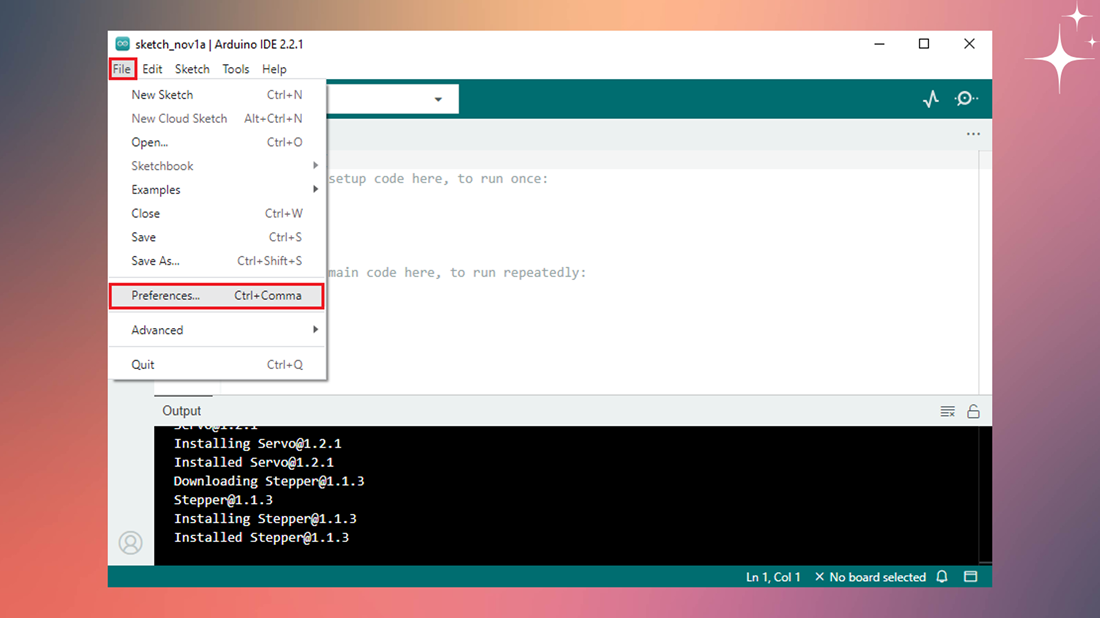Expand the board selector dropdown arrow
Screen dimensions: 1100x618
(x=438, y=100)
